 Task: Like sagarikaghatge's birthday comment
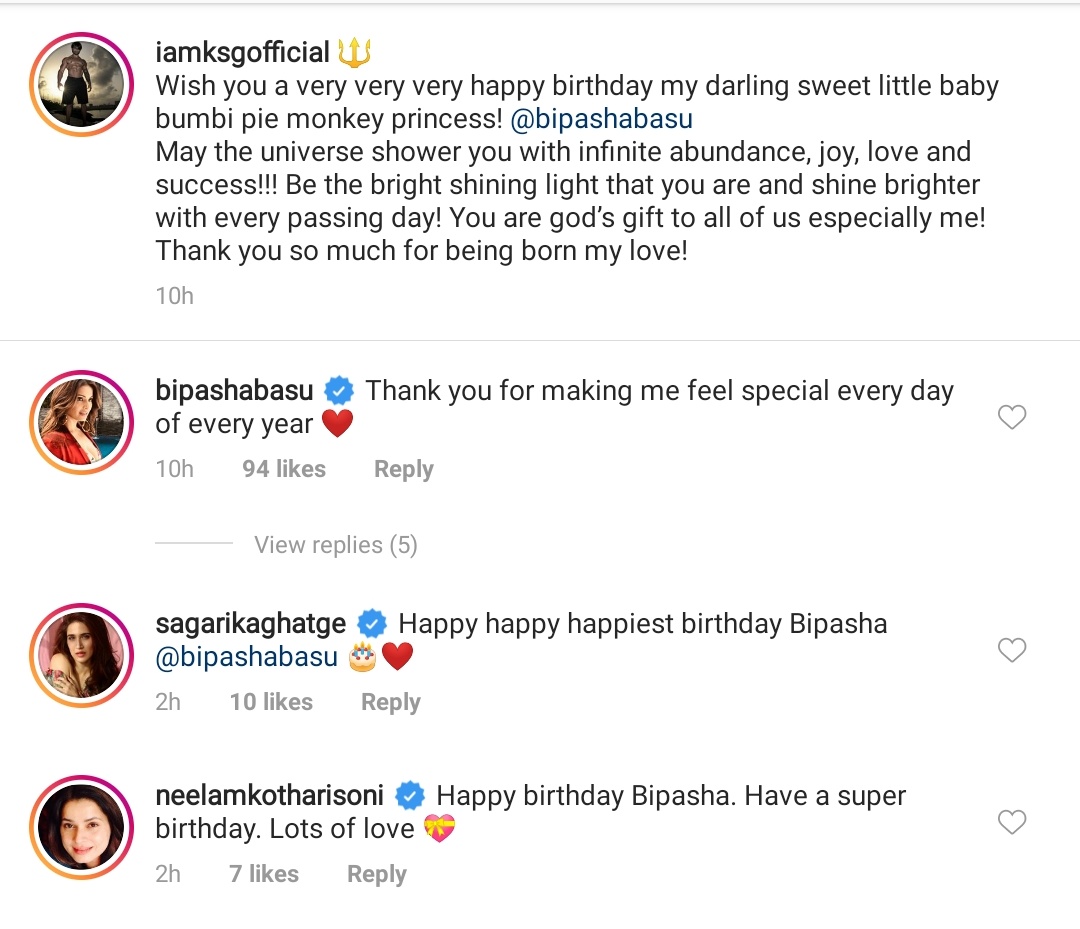1012,650
